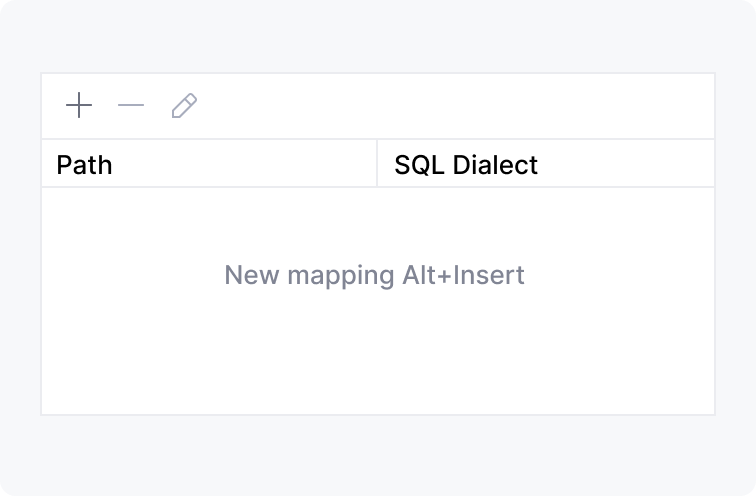The image size is (756, 496).
Task: Click the Remove mapping minus icon
Action: (131, 106)
